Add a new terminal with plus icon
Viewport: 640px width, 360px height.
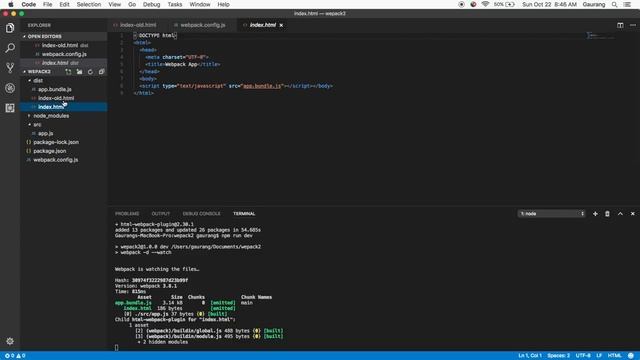[x=595, y=213]
